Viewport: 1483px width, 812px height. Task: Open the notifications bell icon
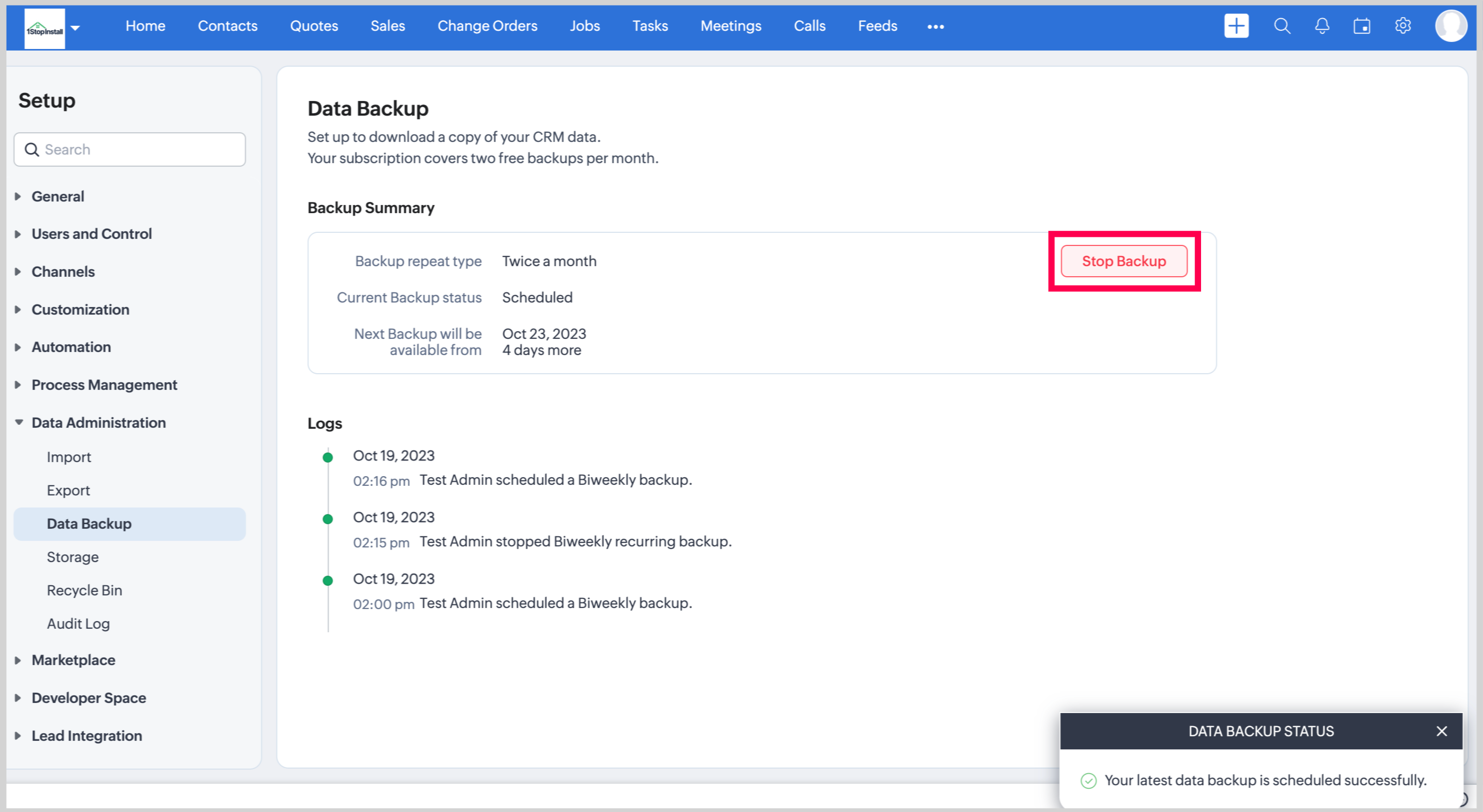pyautogui.click(x=1322, y=26)
